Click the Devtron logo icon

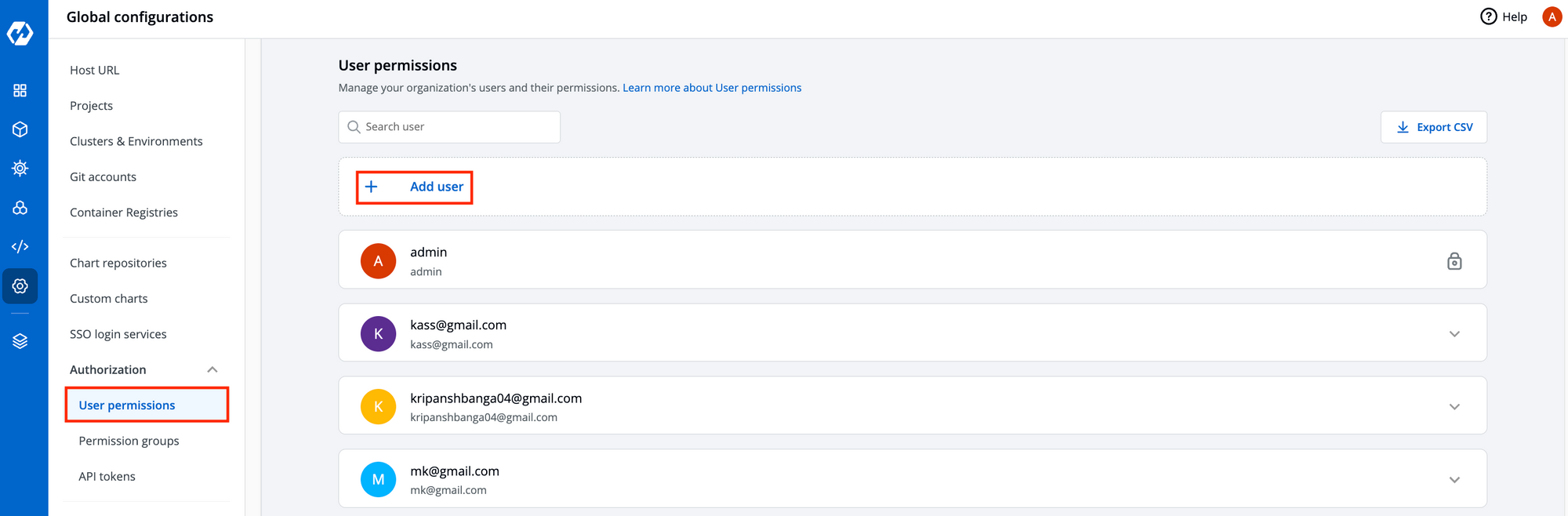pos(20,33)
